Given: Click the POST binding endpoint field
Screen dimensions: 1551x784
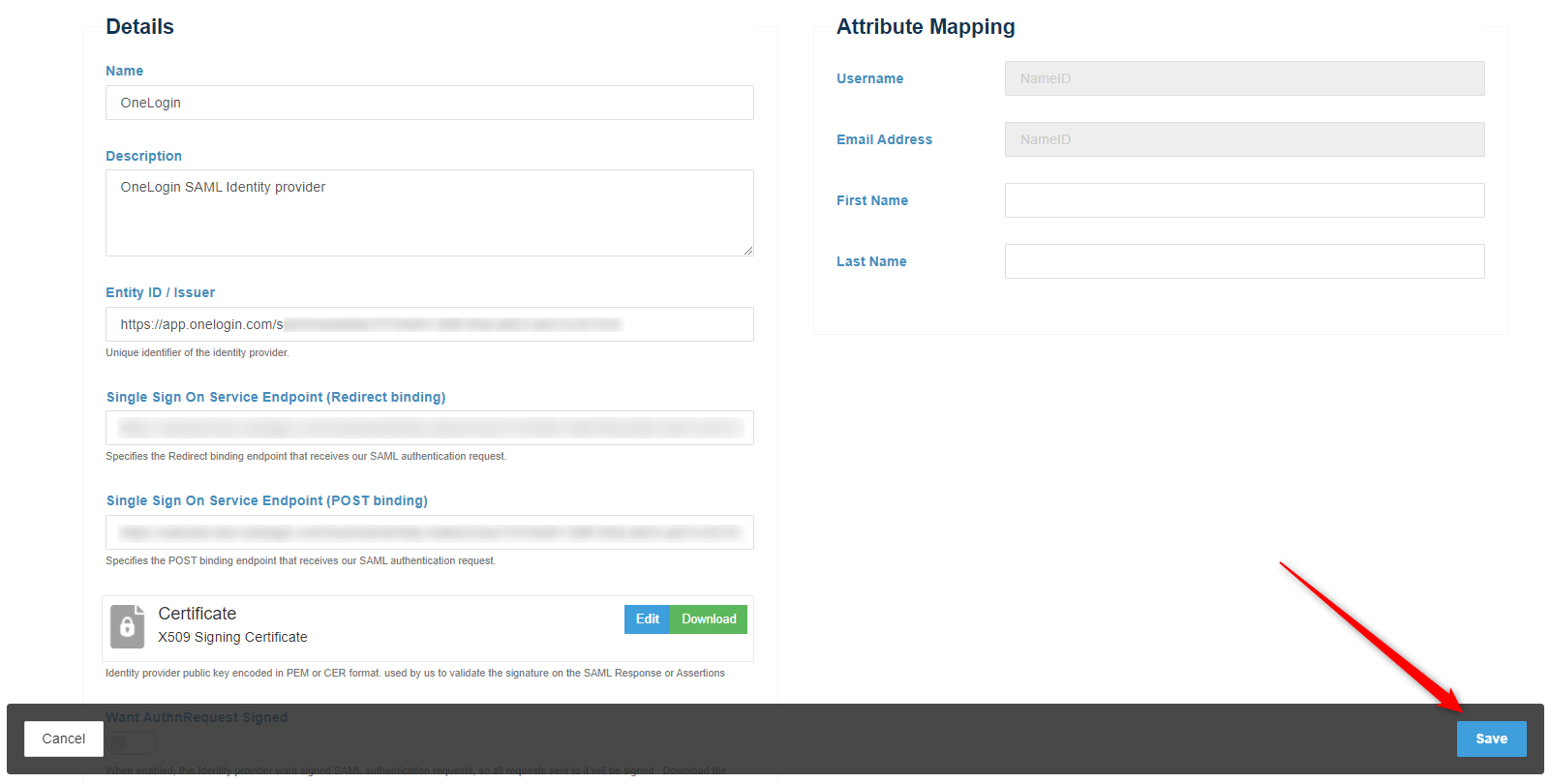Looking at the screenshot, I should (x=429, y=532).
